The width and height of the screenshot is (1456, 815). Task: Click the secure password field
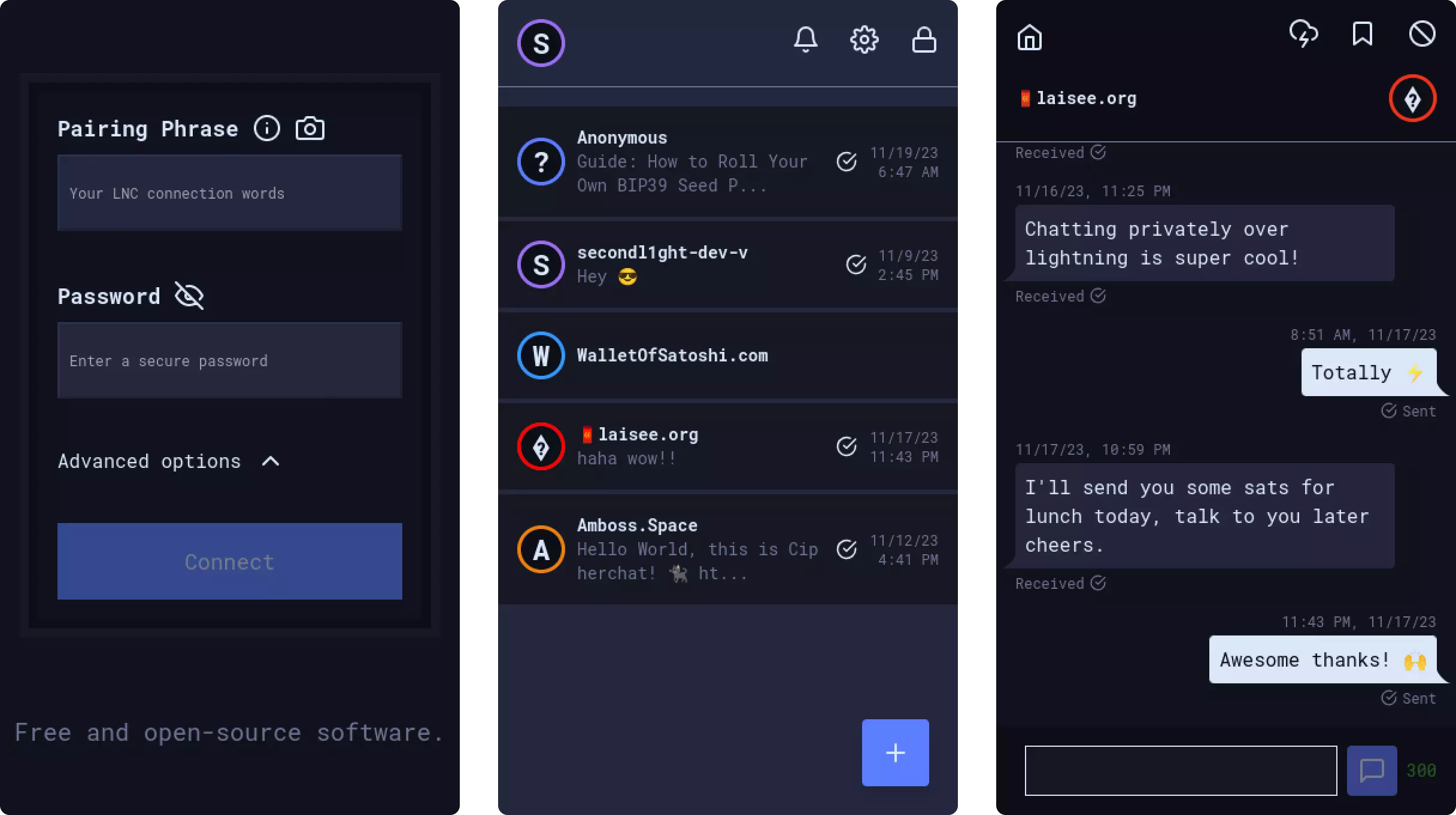pyautogui.click(x=229, y=360)
